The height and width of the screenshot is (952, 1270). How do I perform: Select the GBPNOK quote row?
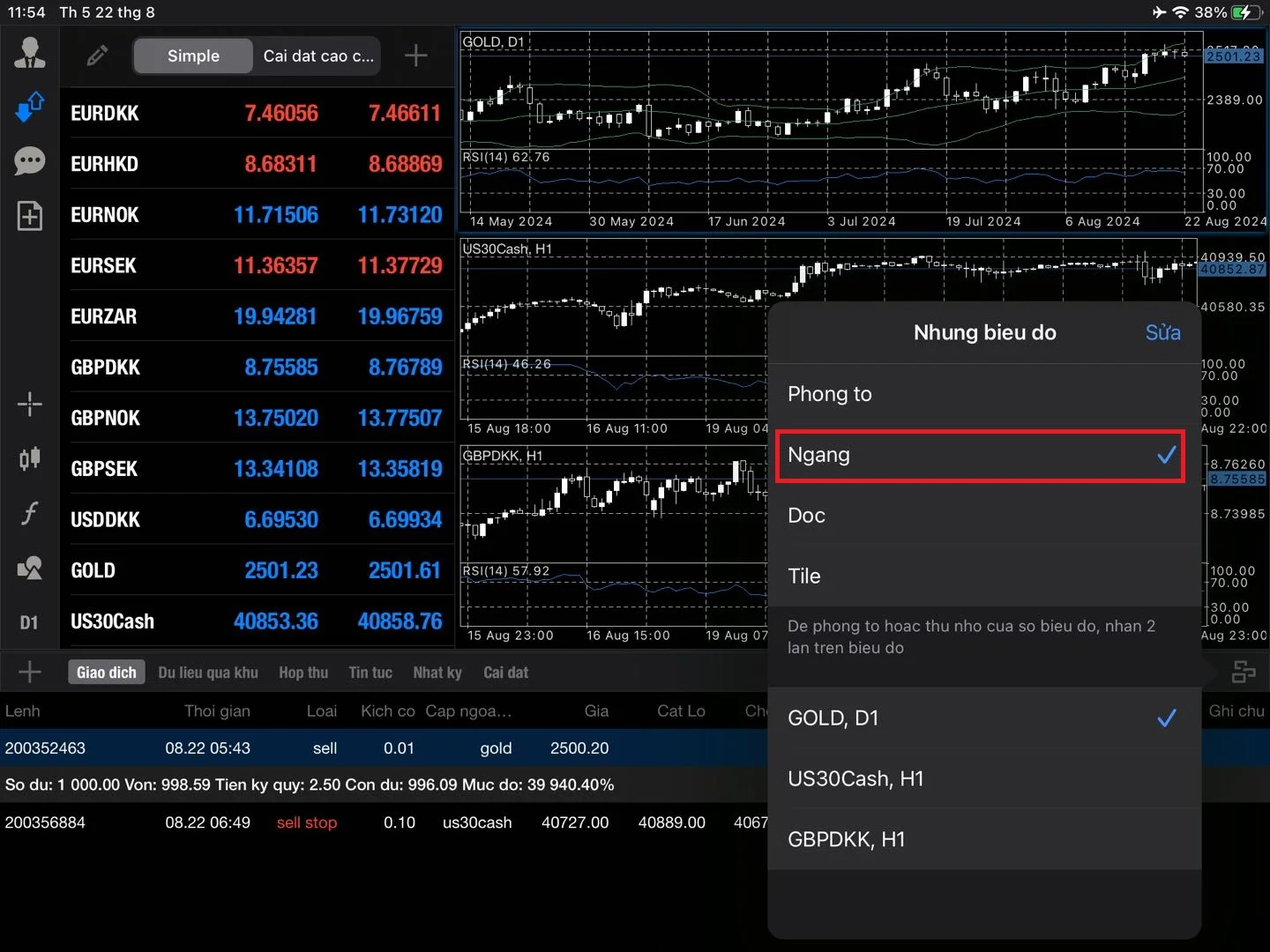(x=257, y=418)
